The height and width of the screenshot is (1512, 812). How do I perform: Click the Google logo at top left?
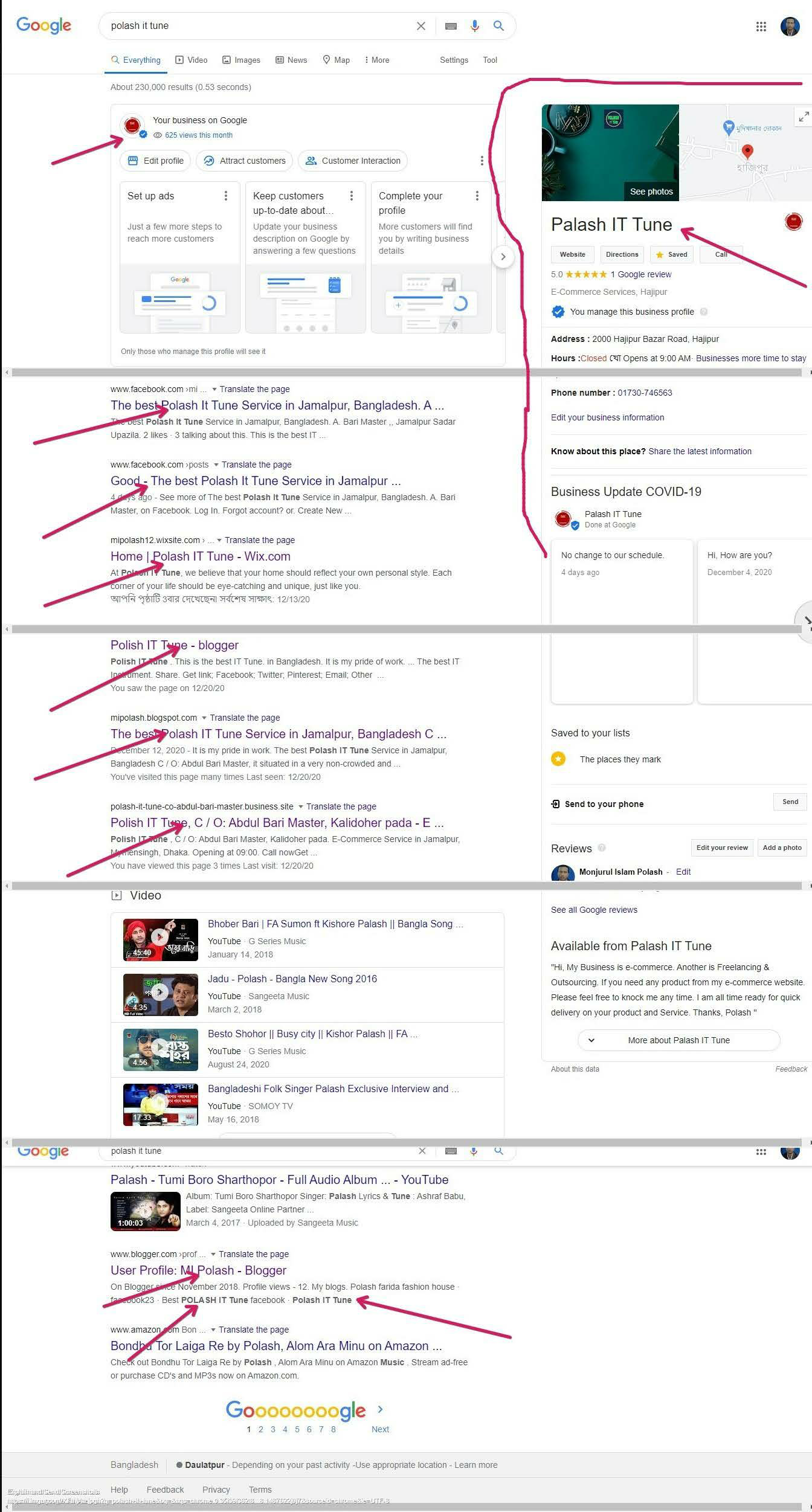tap(43, 25)
